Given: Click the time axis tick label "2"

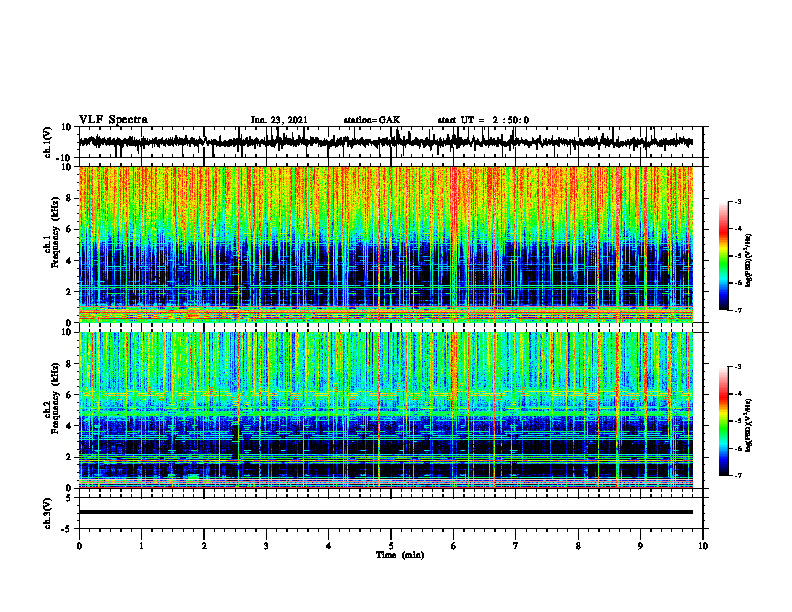Looking at the screenshot, I should 204,546.
